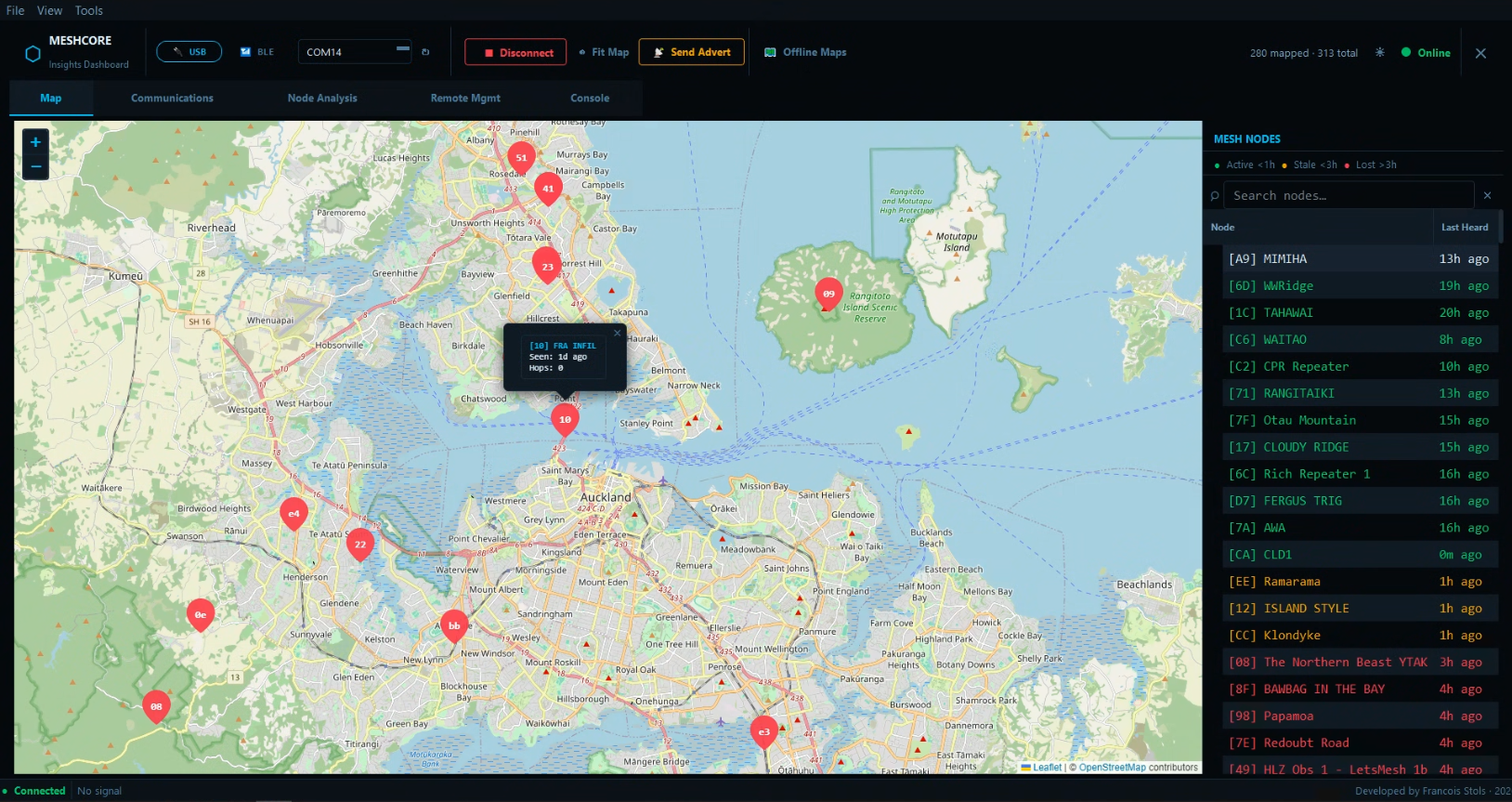Select the BLE connection mode

click(257, 52)
